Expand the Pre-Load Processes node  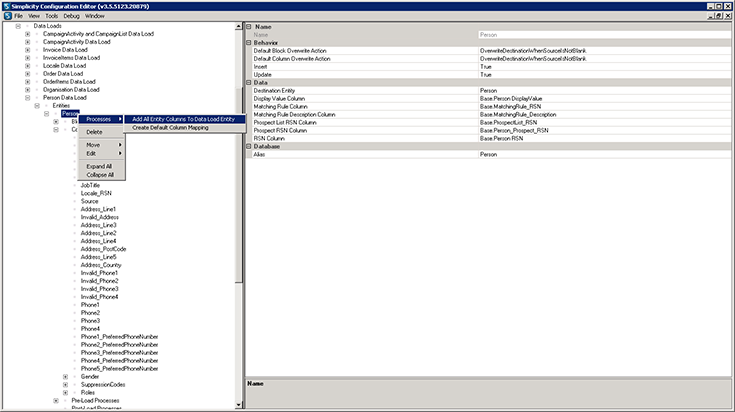56,401
